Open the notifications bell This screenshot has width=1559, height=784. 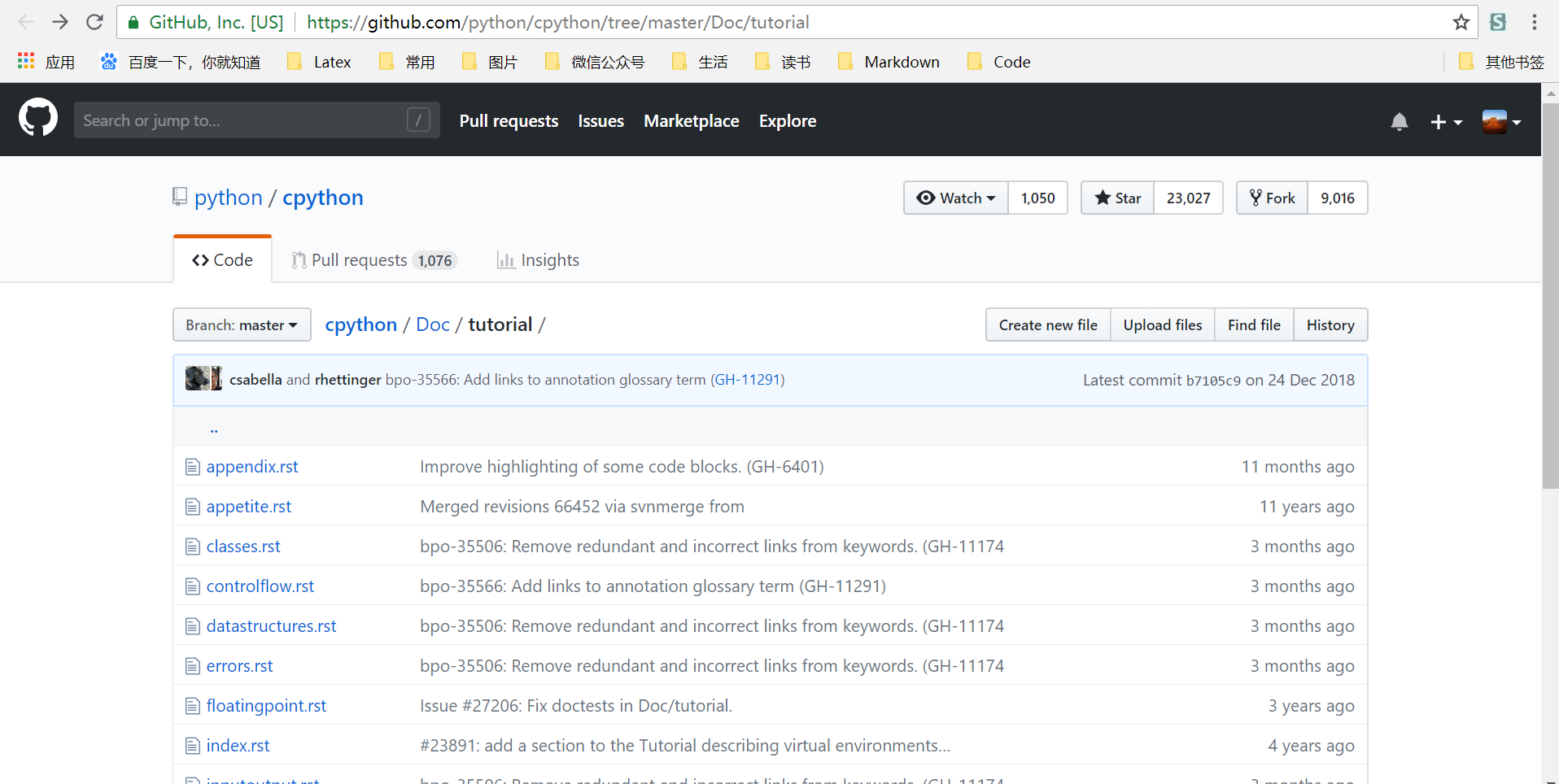[x=1399, y=122]
